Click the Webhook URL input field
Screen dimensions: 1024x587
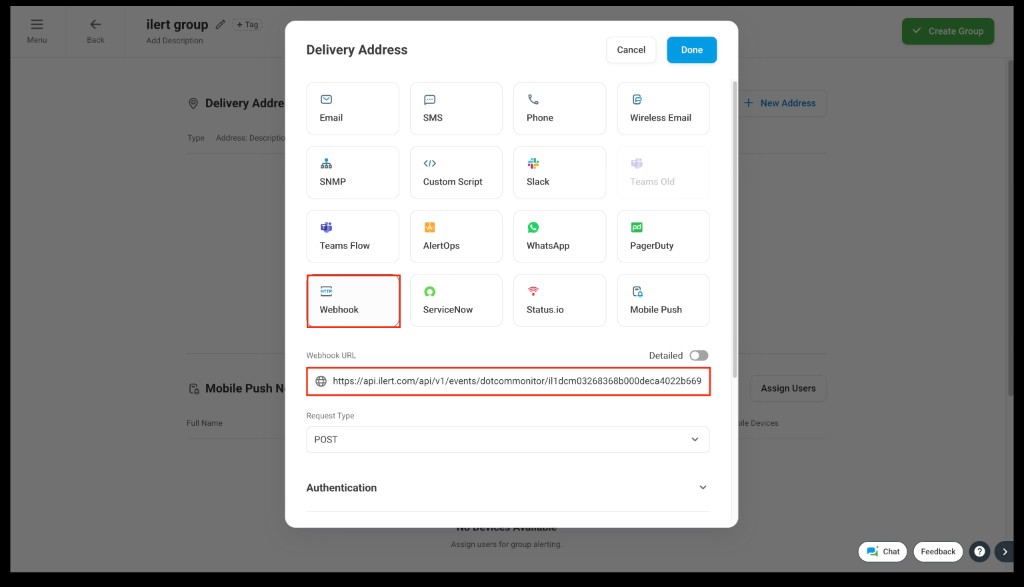coord(515,381)
